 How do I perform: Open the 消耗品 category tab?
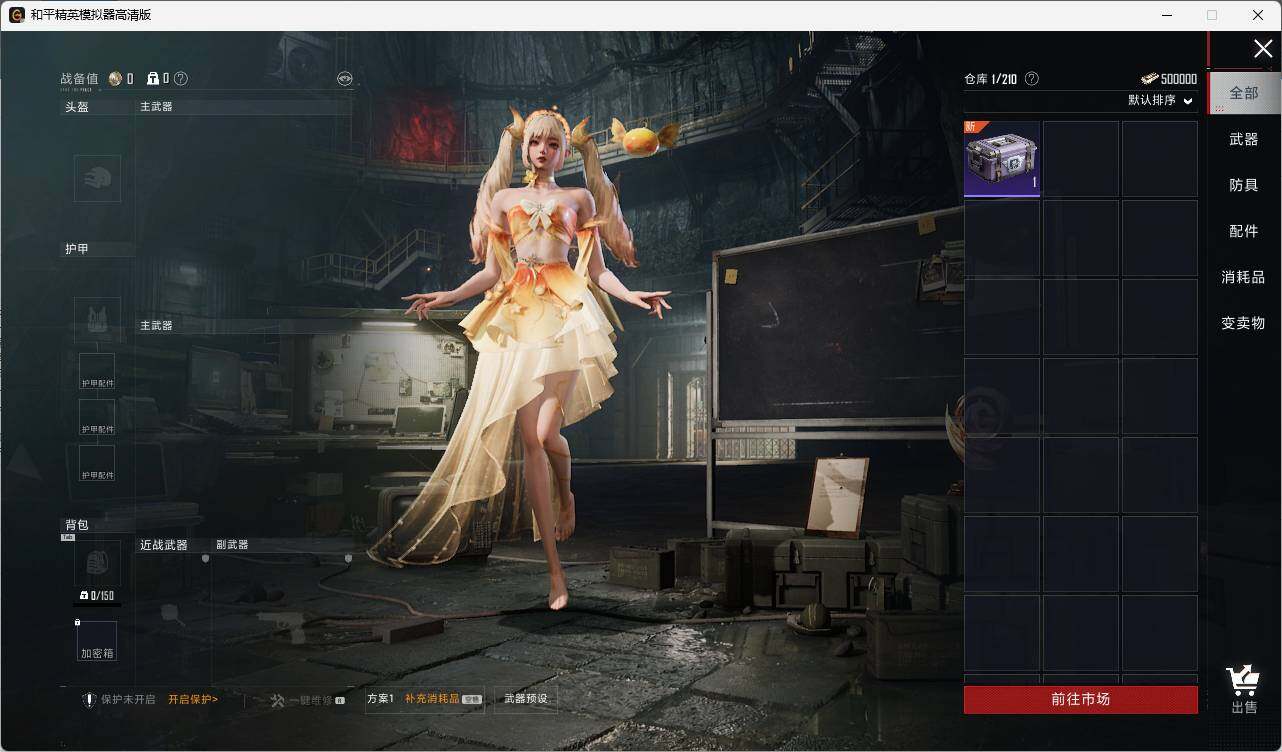[x=1244, y=277]
